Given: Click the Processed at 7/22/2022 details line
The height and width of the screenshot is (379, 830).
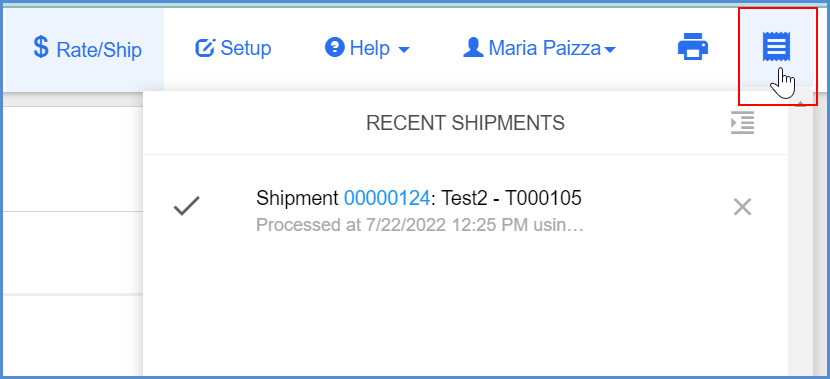Looking at the screenshot, I should 420,225.
